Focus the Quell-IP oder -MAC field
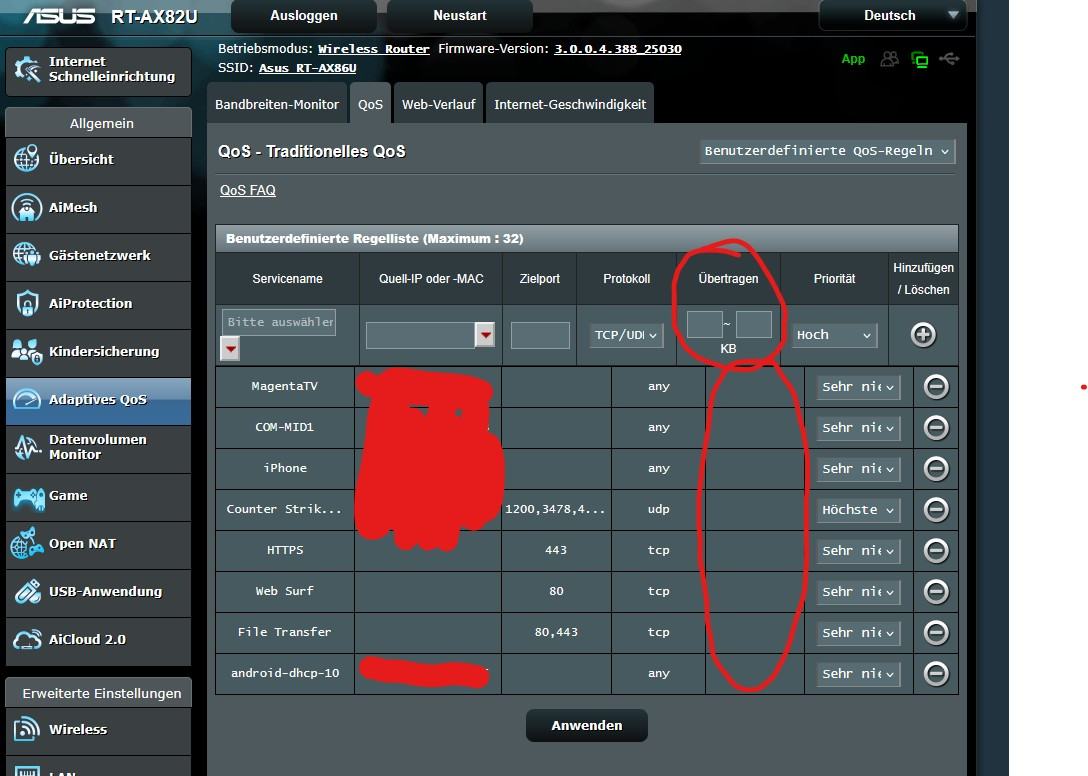Image resolution: width=1088 pixels, height=776 pixels. coord(420,335)
